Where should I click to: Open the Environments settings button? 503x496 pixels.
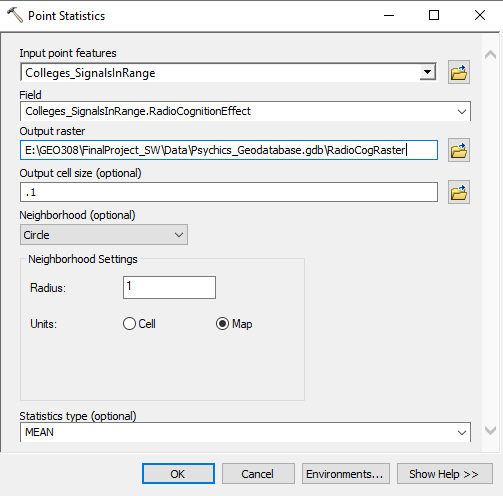346,473
